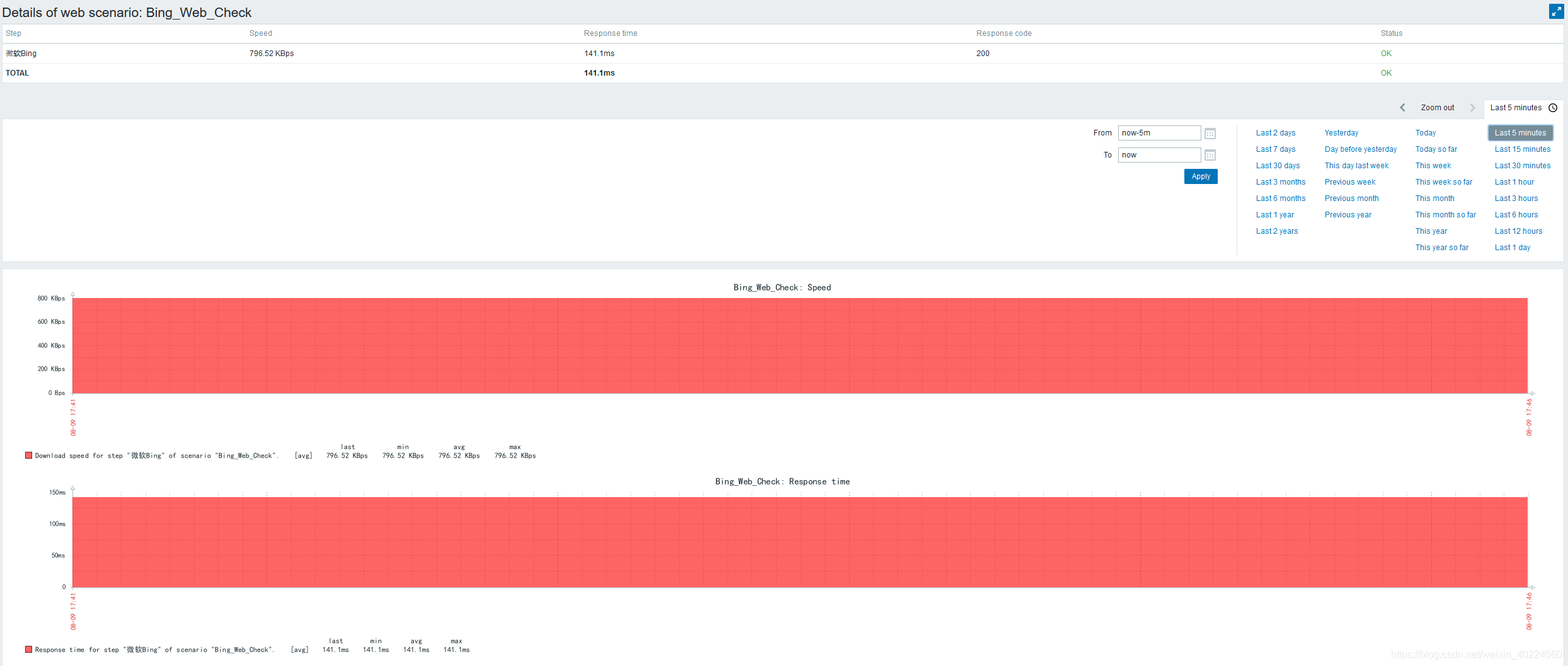Focus the From time input field
1568x666 pixels.
coord(1159,133)
